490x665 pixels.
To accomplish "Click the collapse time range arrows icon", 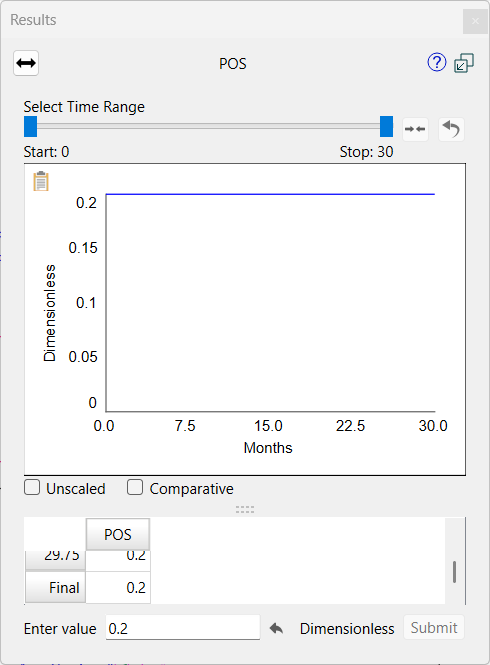I will coord(415,129).
